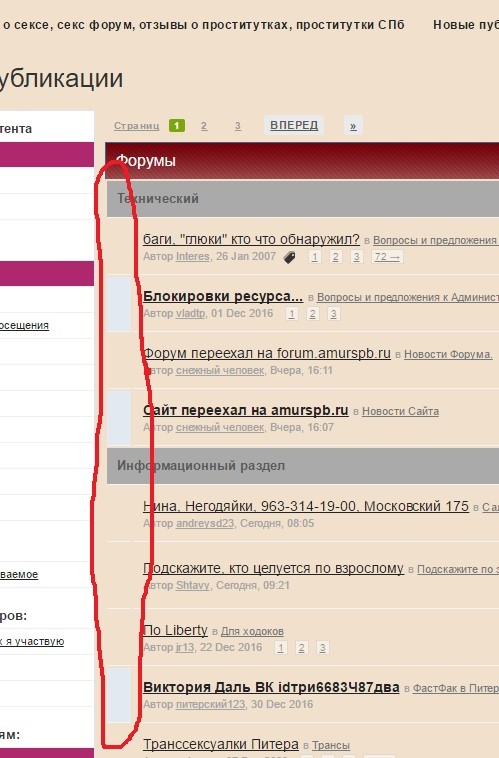The height and width of the screenshot is (758, 499).
Task: Open topic Транссексуалки Питера
Action: pyautogui.click(x=220, y=744)
